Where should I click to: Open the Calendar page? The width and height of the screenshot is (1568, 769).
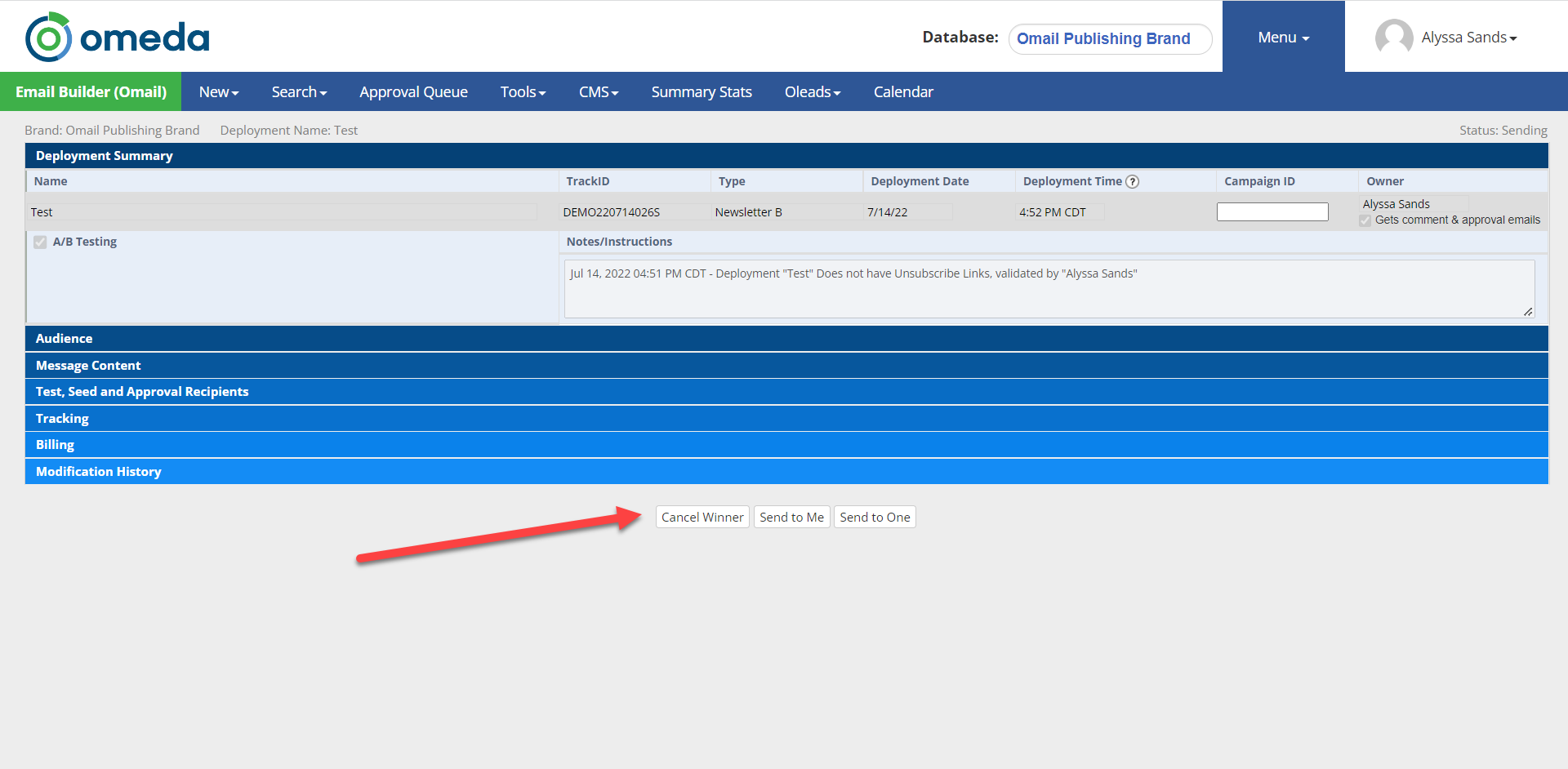[x=903, y=92]
